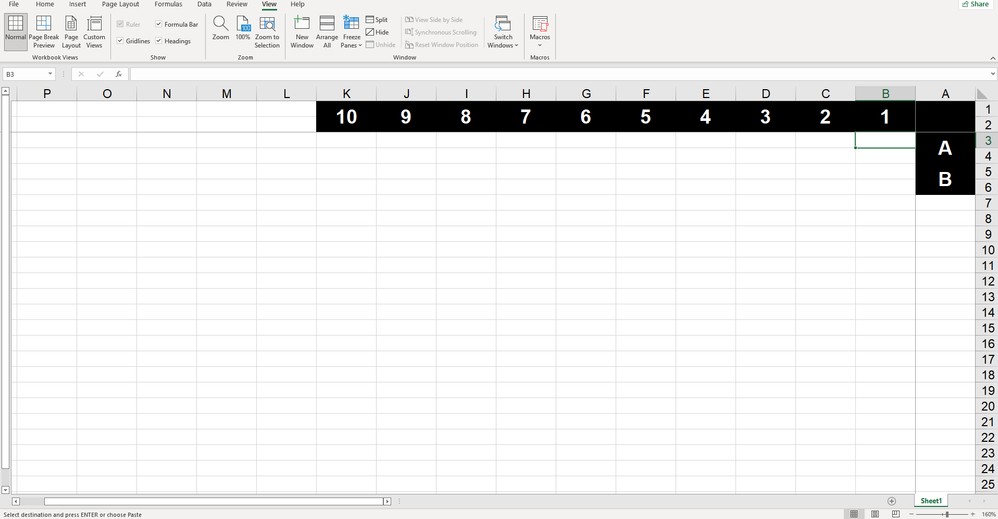
Task: Open the Switch Windows dropdown
Action: 503,31
